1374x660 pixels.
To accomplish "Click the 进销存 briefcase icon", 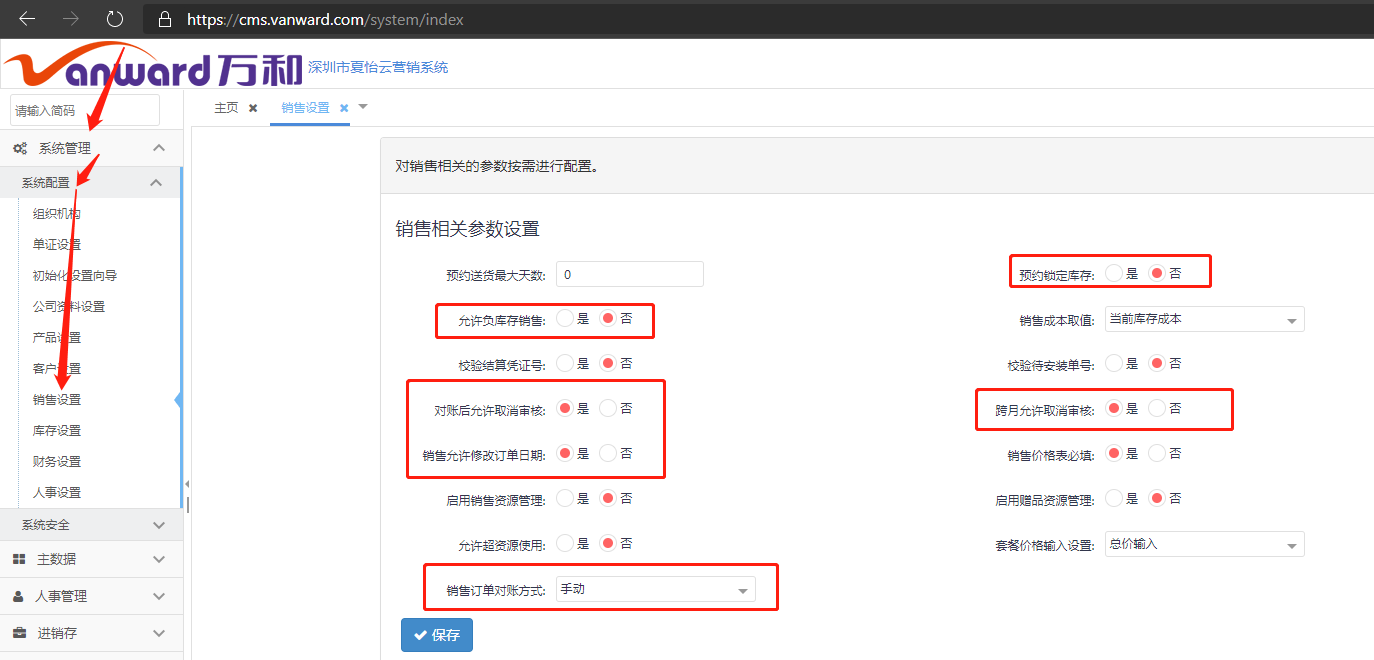I will pos(19,633).
